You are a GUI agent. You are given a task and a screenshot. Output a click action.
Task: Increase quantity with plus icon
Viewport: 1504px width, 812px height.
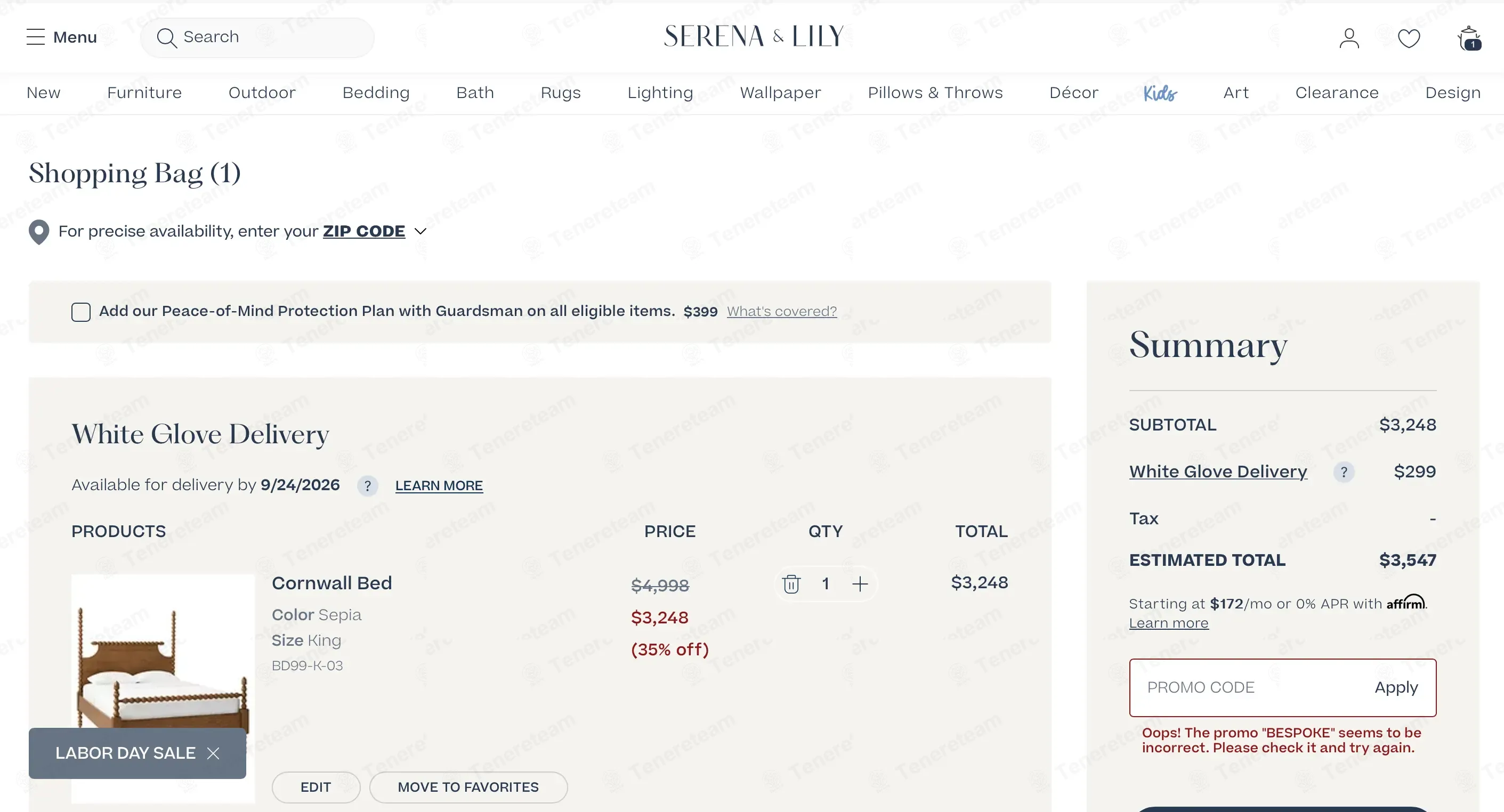[860, 584]
